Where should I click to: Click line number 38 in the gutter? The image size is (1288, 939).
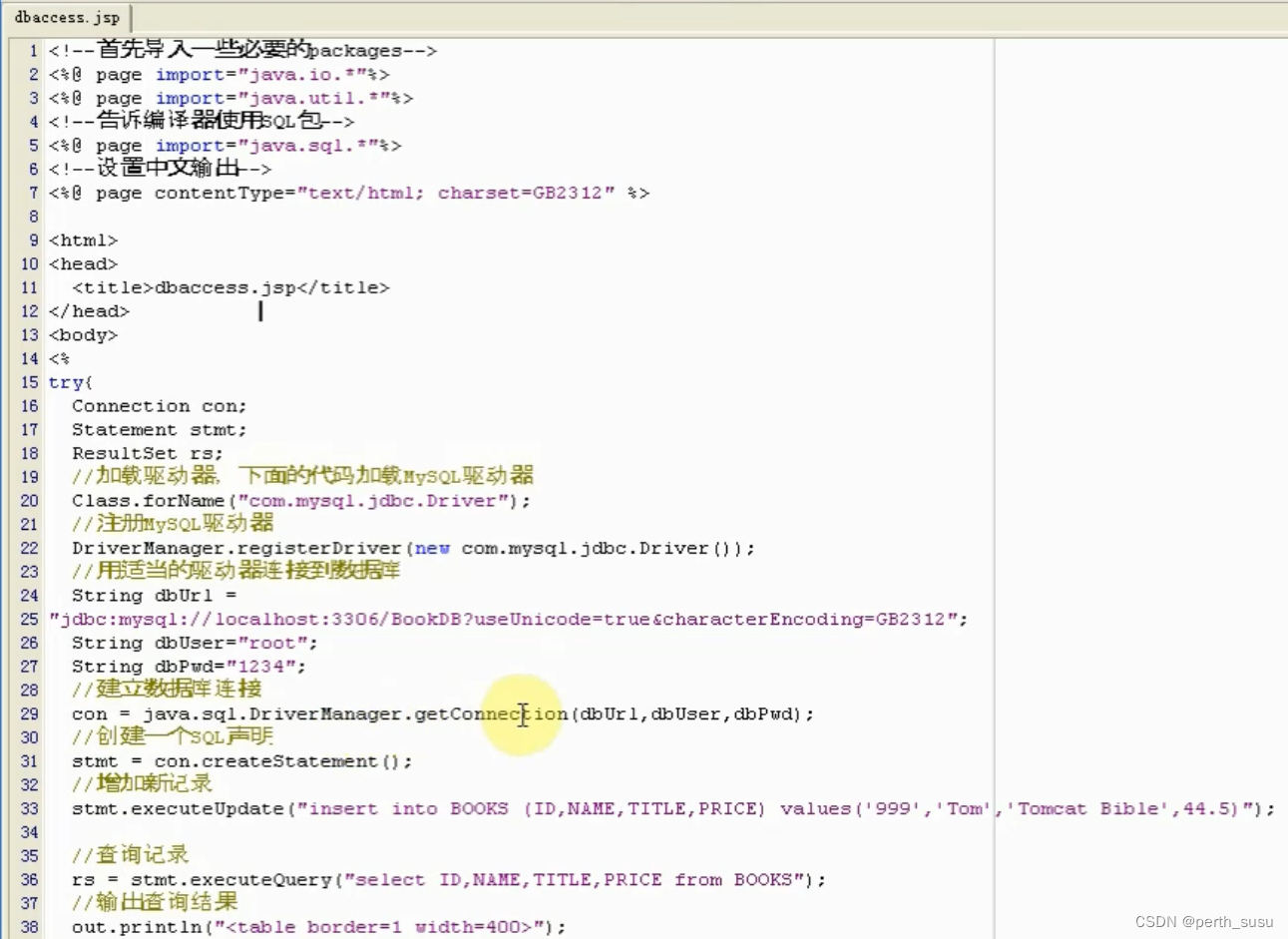[30, 928]
